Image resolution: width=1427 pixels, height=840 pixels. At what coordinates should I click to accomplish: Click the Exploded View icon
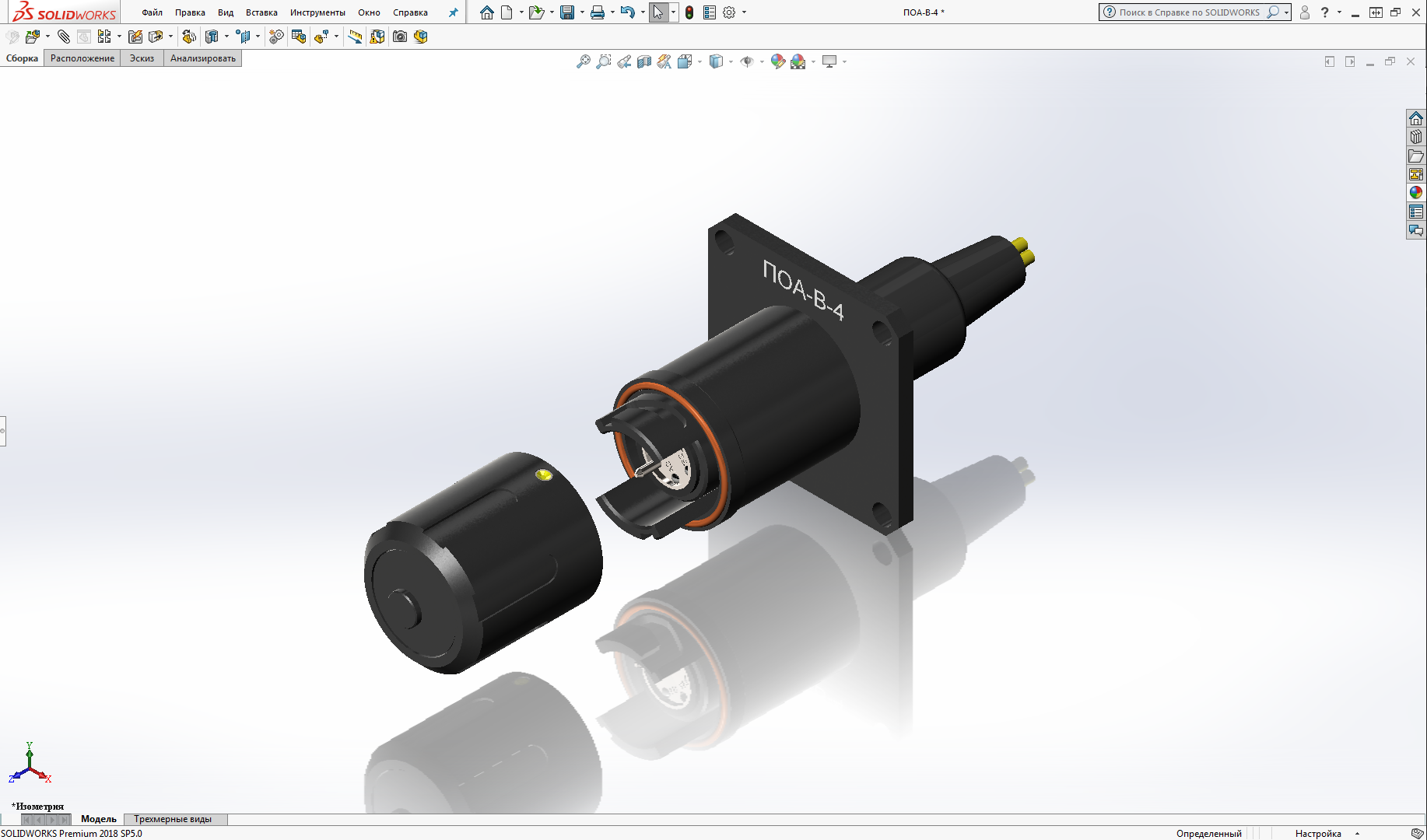click(321, 37)
